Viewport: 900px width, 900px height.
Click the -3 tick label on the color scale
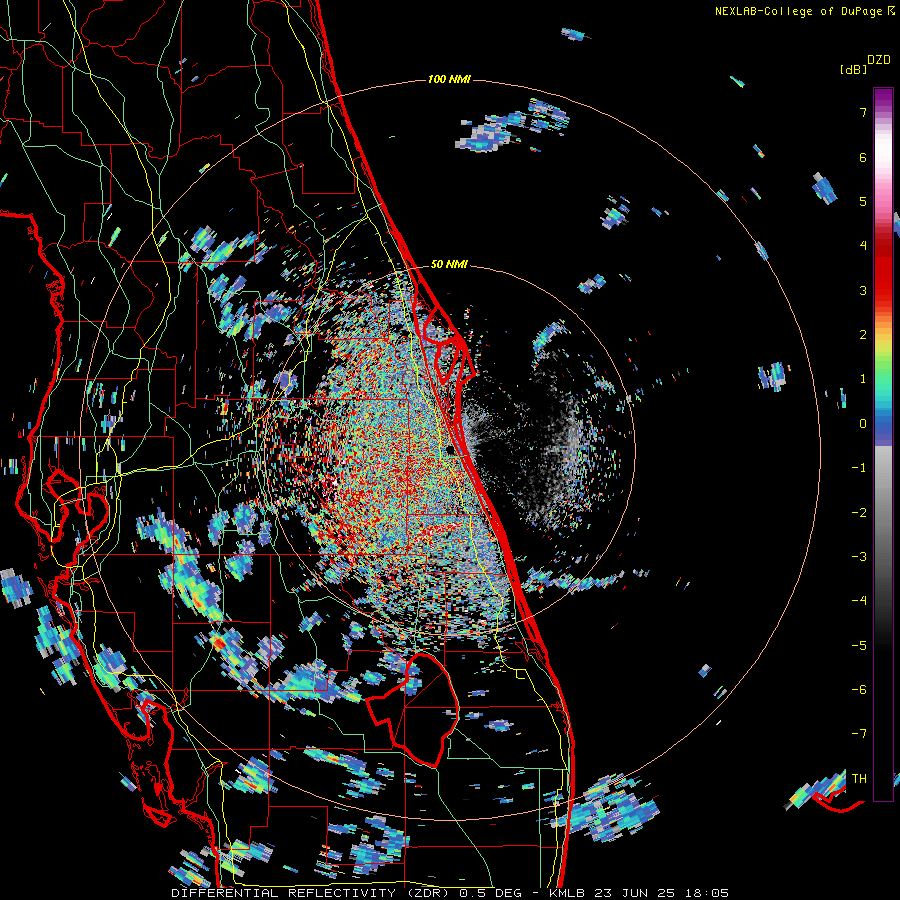[859, 557]
